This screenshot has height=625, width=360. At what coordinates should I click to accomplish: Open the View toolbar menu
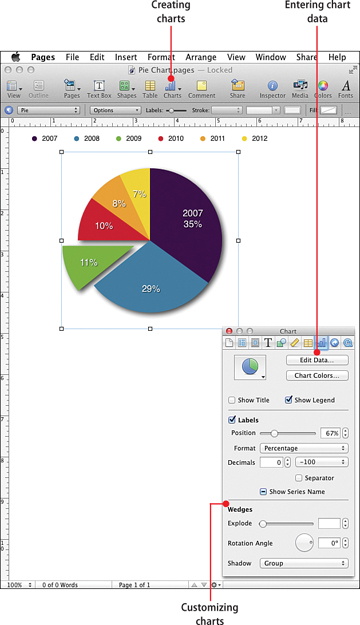point(14,89)
